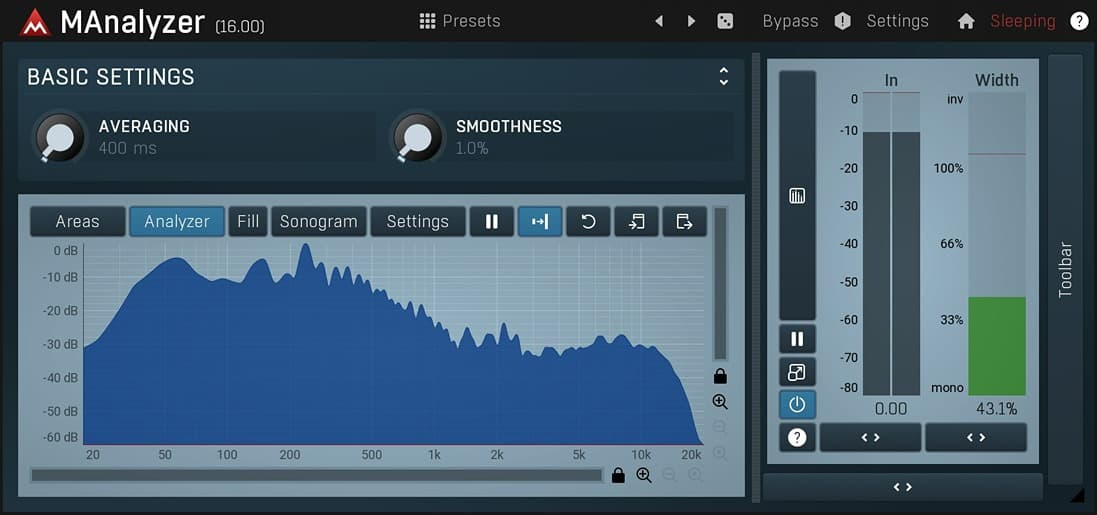Click the vertical zoom-in magnifier icon
The width and height of the screenshot is (1097, 515).
pos(720,402)
